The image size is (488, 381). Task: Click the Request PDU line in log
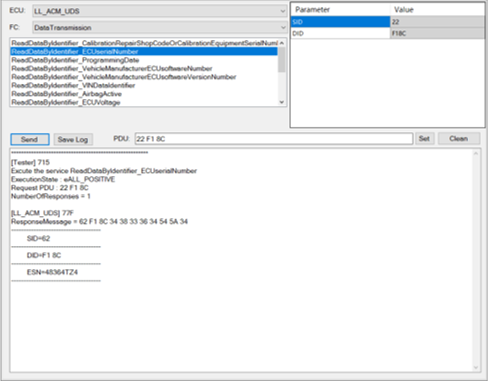click(50, 188)
